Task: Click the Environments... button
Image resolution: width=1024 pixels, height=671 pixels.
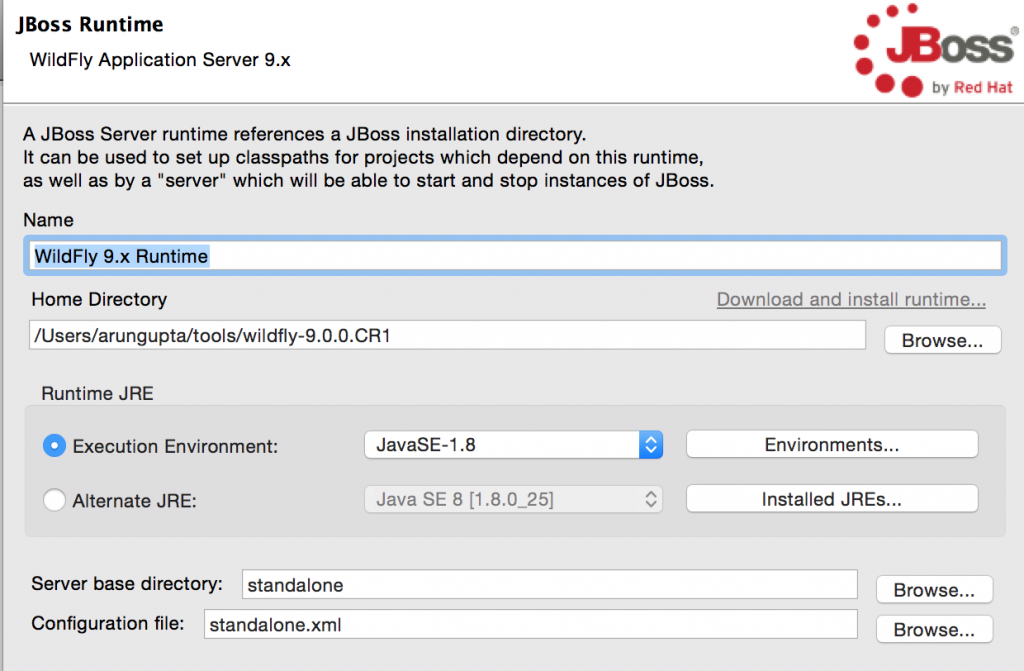Action: pos(832,445)
